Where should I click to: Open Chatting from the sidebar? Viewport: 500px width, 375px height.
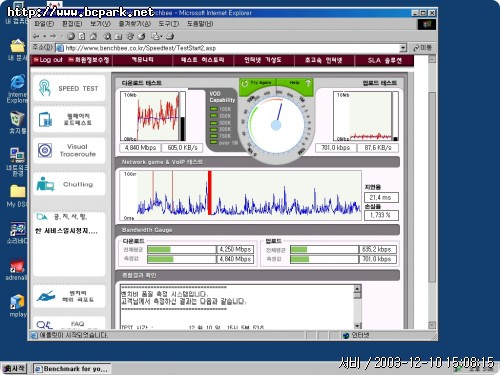pyautogui.click(x=69, y=184)
